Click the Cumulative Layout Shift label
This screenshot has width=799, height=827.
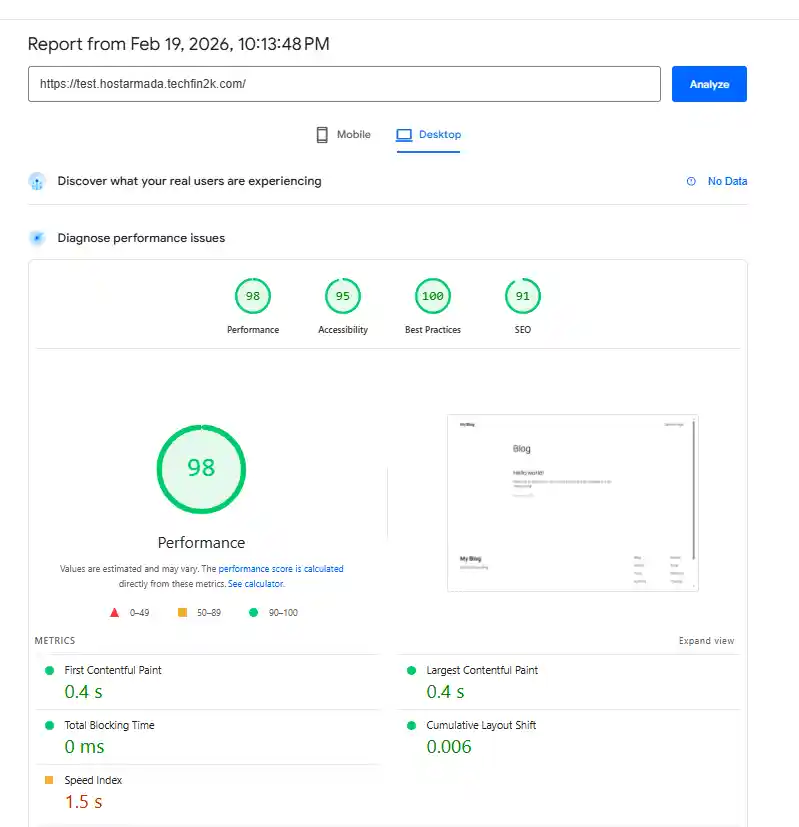pyautogui.click(x=481, y=725)
